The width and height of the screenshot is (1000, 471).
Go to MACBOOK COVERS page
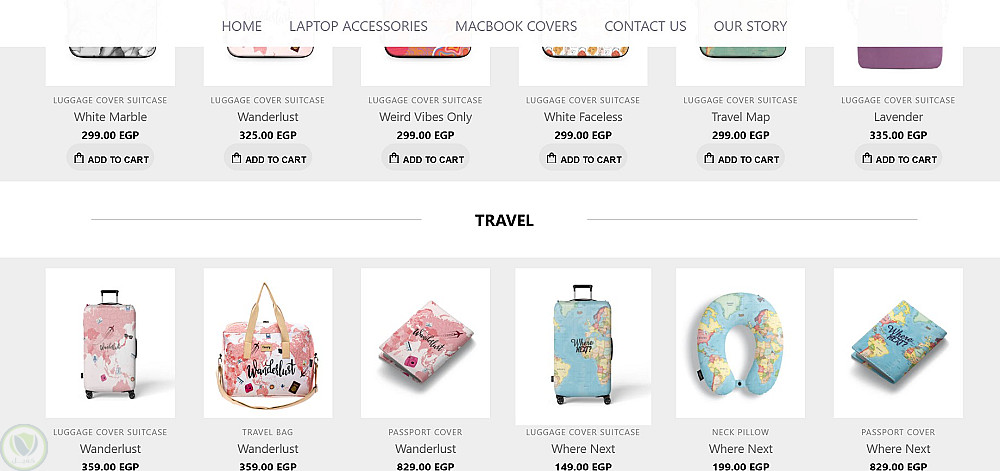point(516,26)
